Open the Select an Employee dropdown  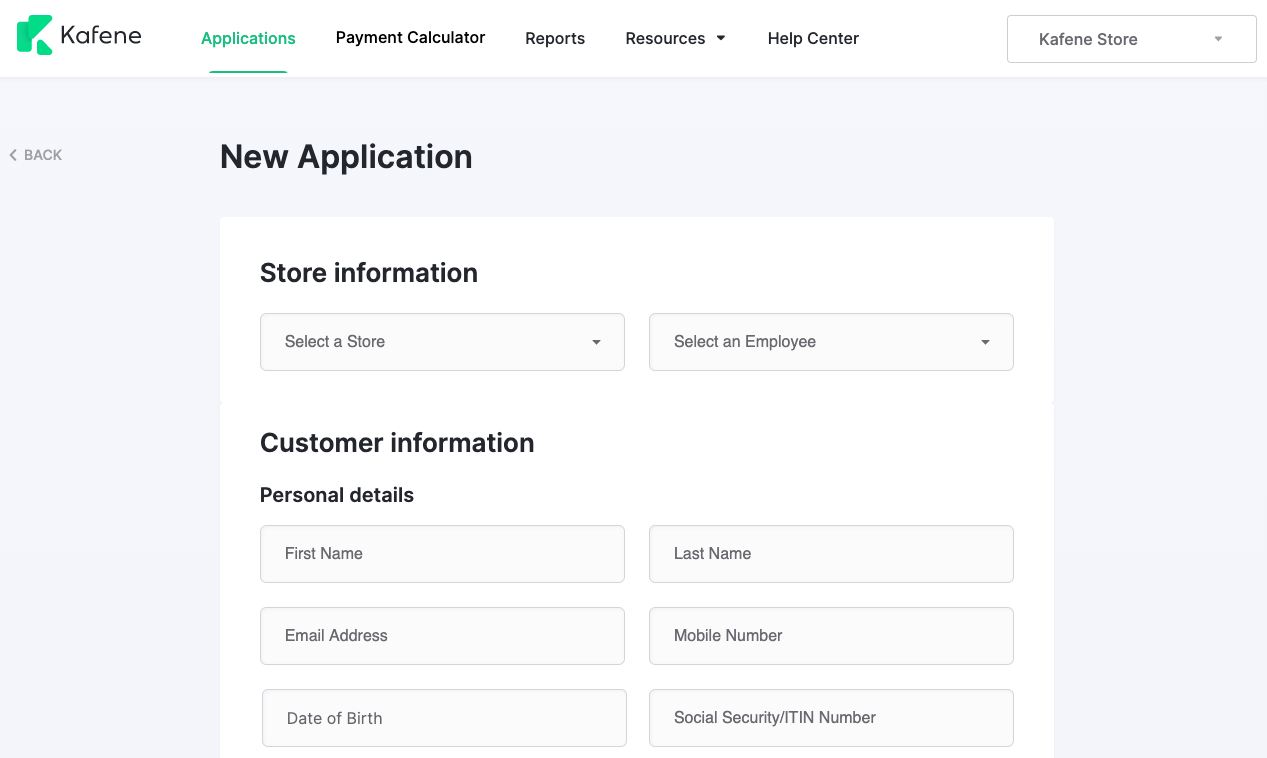(x=831, y=342)
